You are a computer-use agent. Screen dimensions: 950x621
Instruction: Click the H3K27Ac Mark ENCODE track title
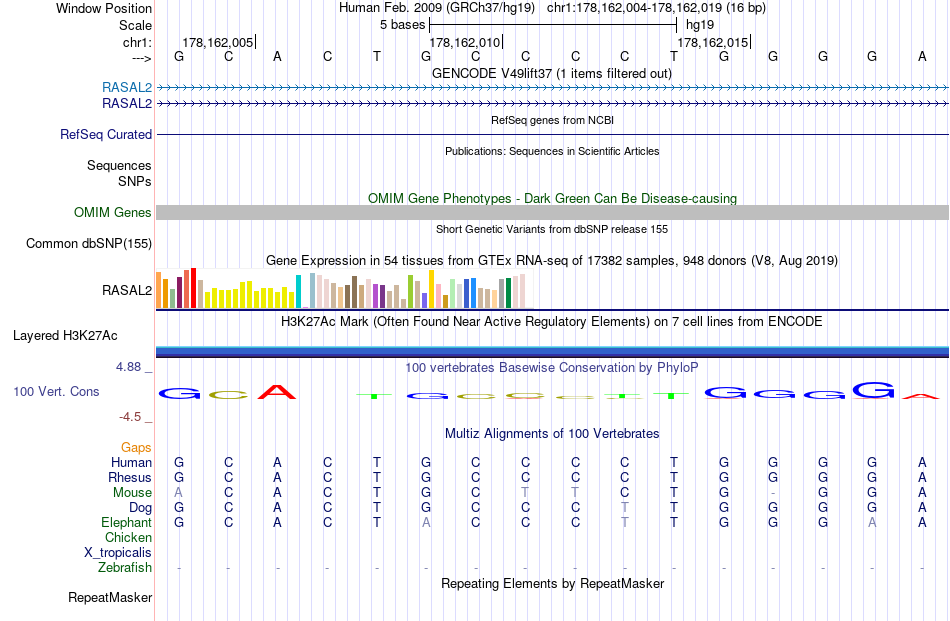tap(552, 321)
